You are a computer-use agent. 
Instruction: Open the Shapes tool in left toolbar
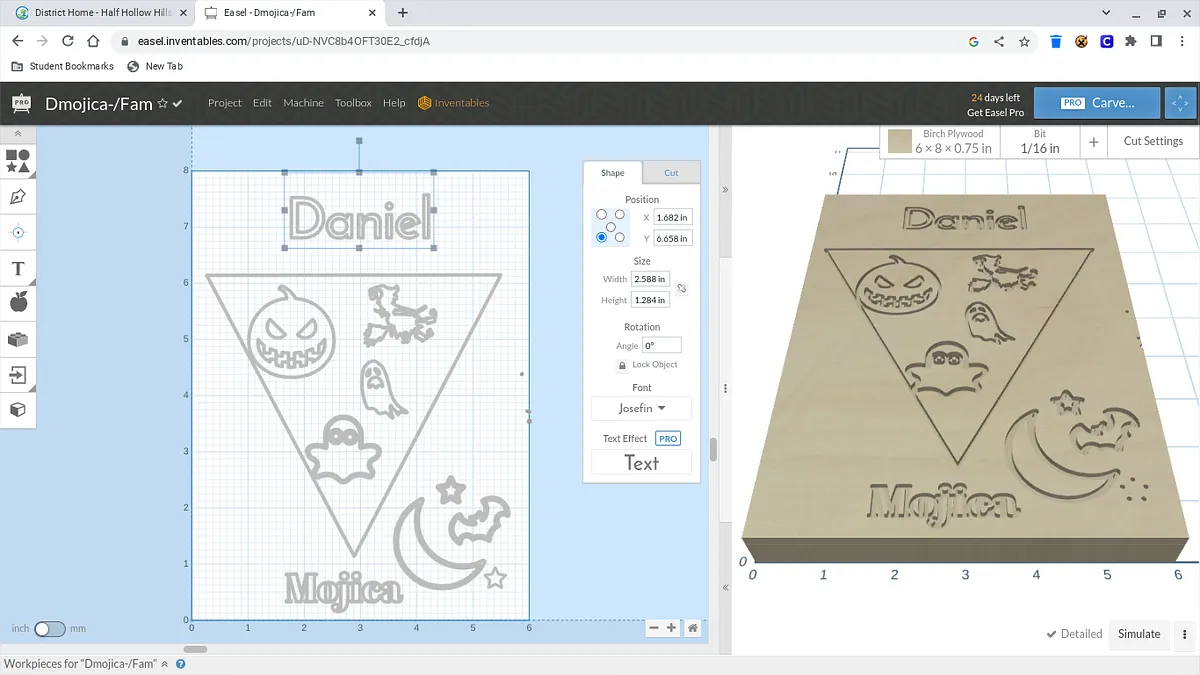tap(18, 160)
